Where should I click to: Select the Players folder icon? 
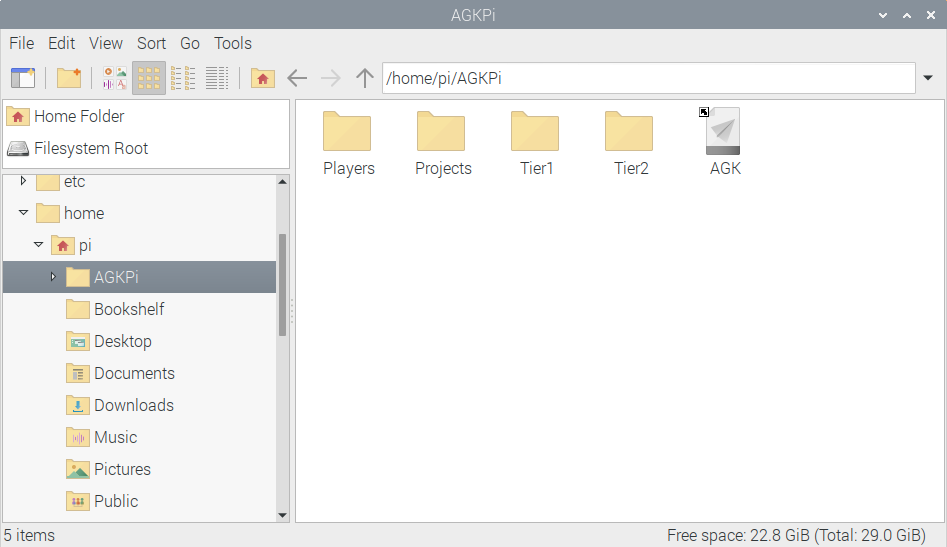[x=348, y=133]
